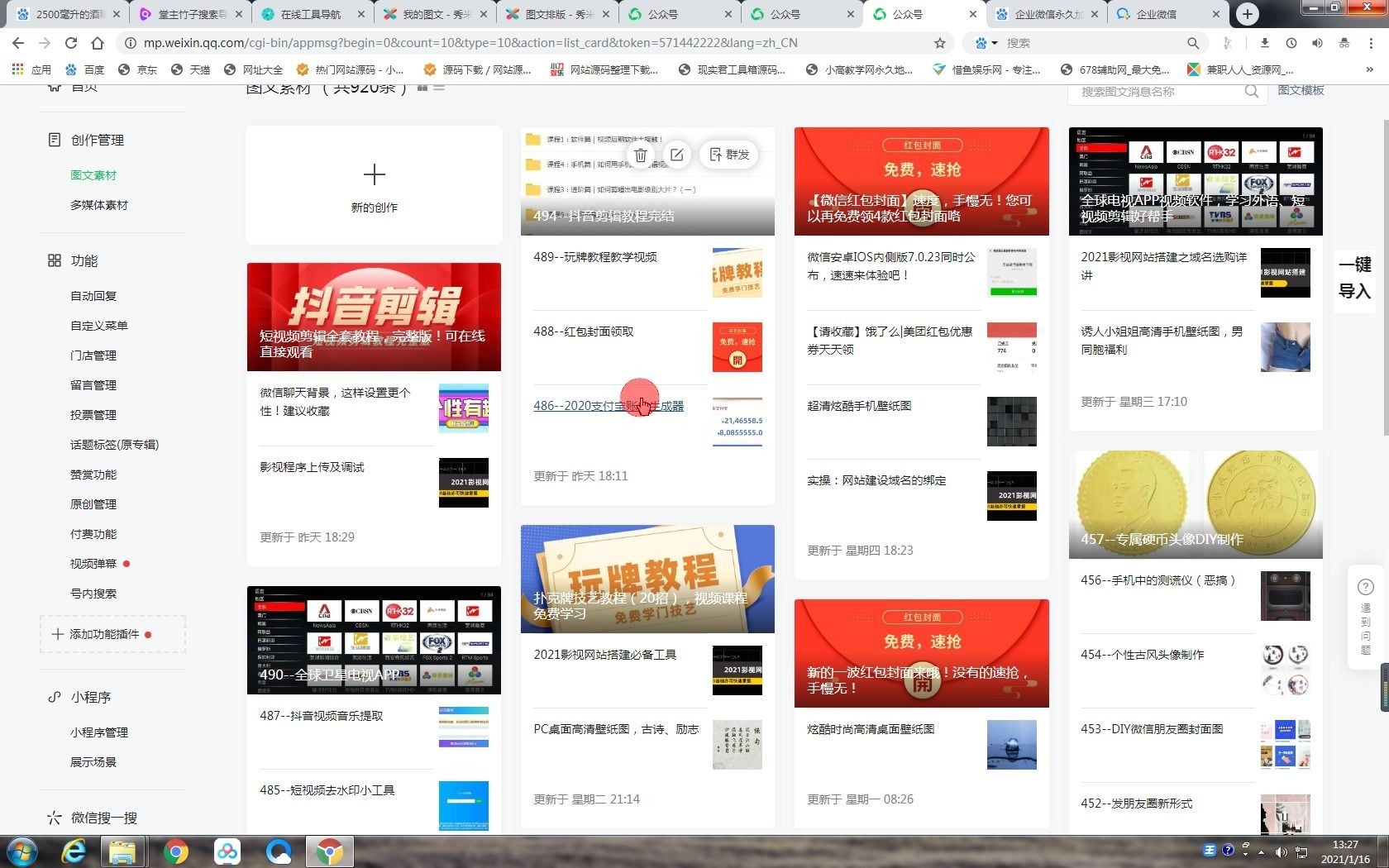Image resolution: width=1389 pixels, height=868 pixels.
Task: Click the 创作管理 section icon
Action: [55, 140]
